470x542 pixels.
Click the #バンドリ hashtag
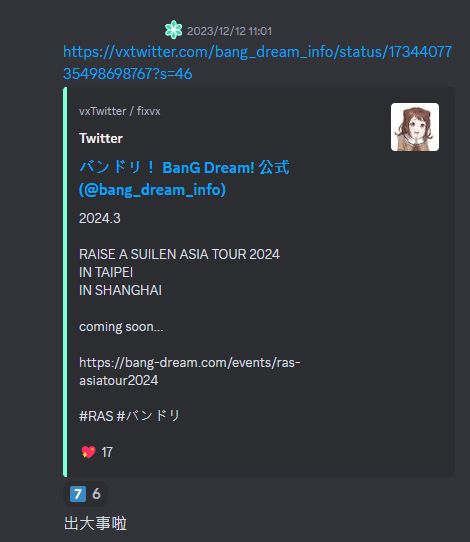[x=149, y=416]
